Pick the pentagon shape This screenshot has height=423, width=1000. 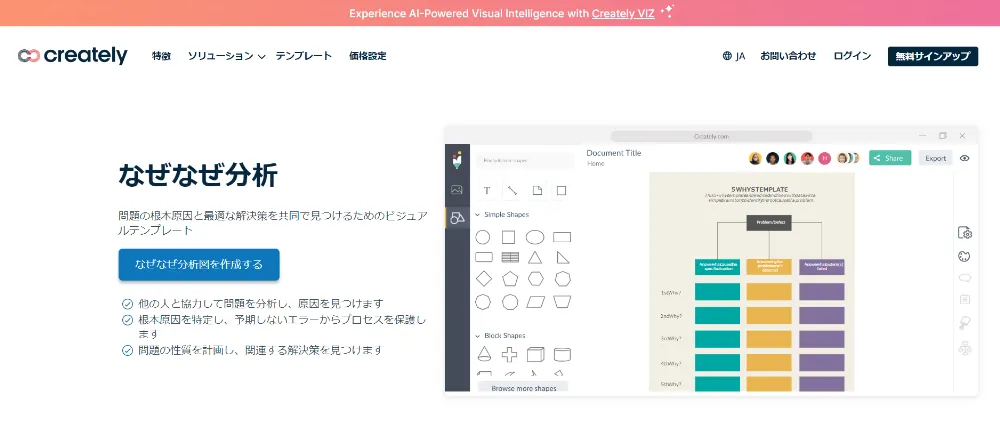pos(510,279)
